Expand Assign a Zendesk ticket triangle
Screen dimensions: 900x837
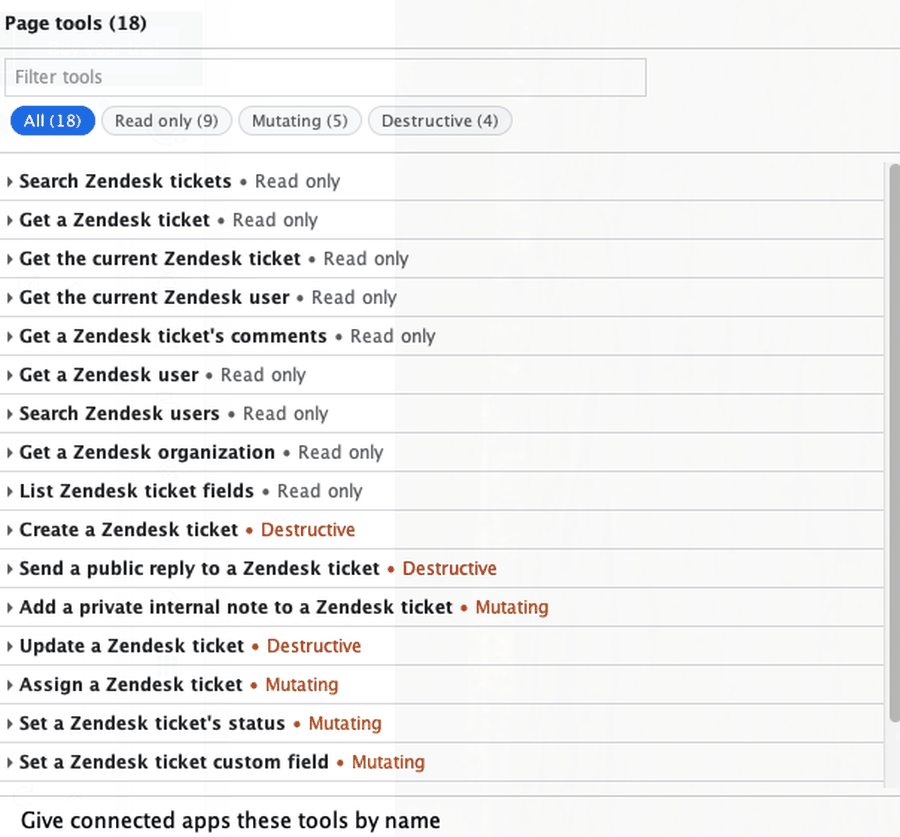[x=9, y=685]
